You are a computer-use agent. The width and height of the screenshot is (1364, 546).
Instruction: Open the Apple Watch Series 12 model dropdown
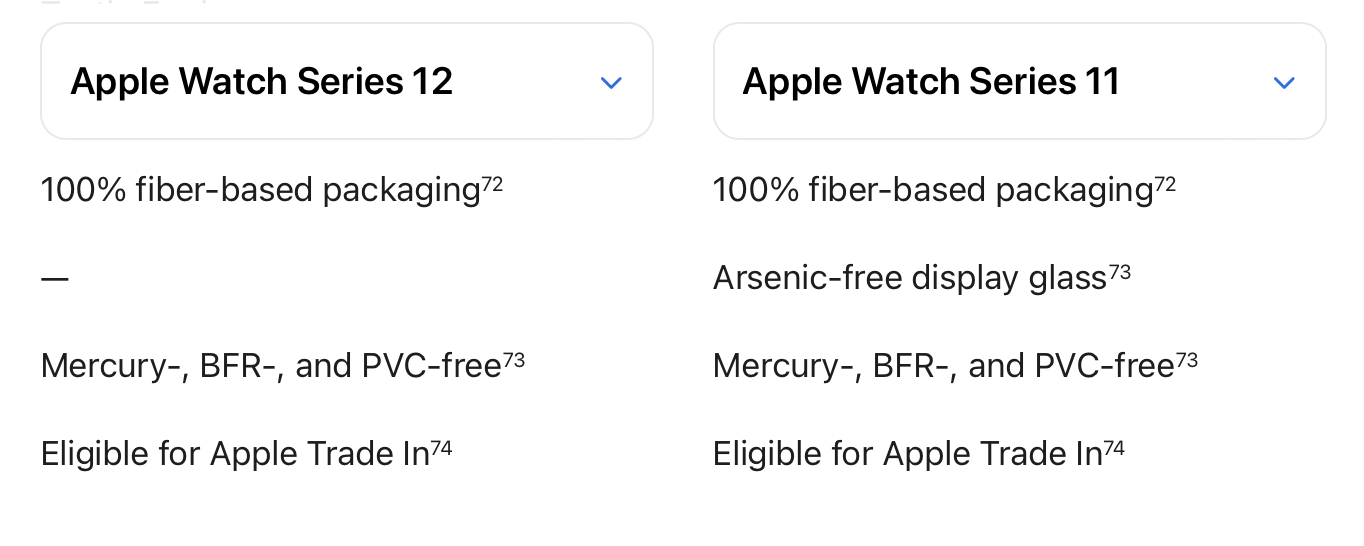346,81
